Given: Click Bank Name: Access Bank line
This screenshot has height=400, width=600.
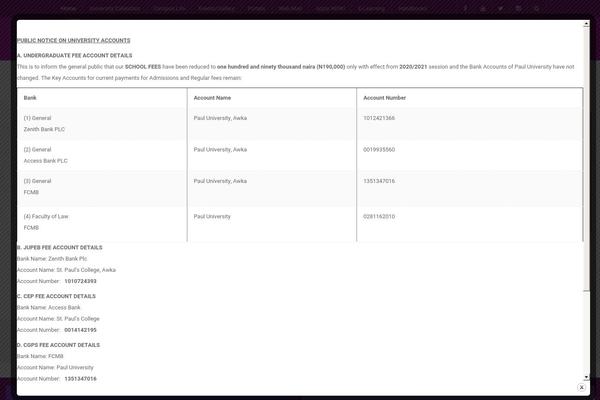Looking at the screenshot, I should pyautogui.click(x=49, y=307).
